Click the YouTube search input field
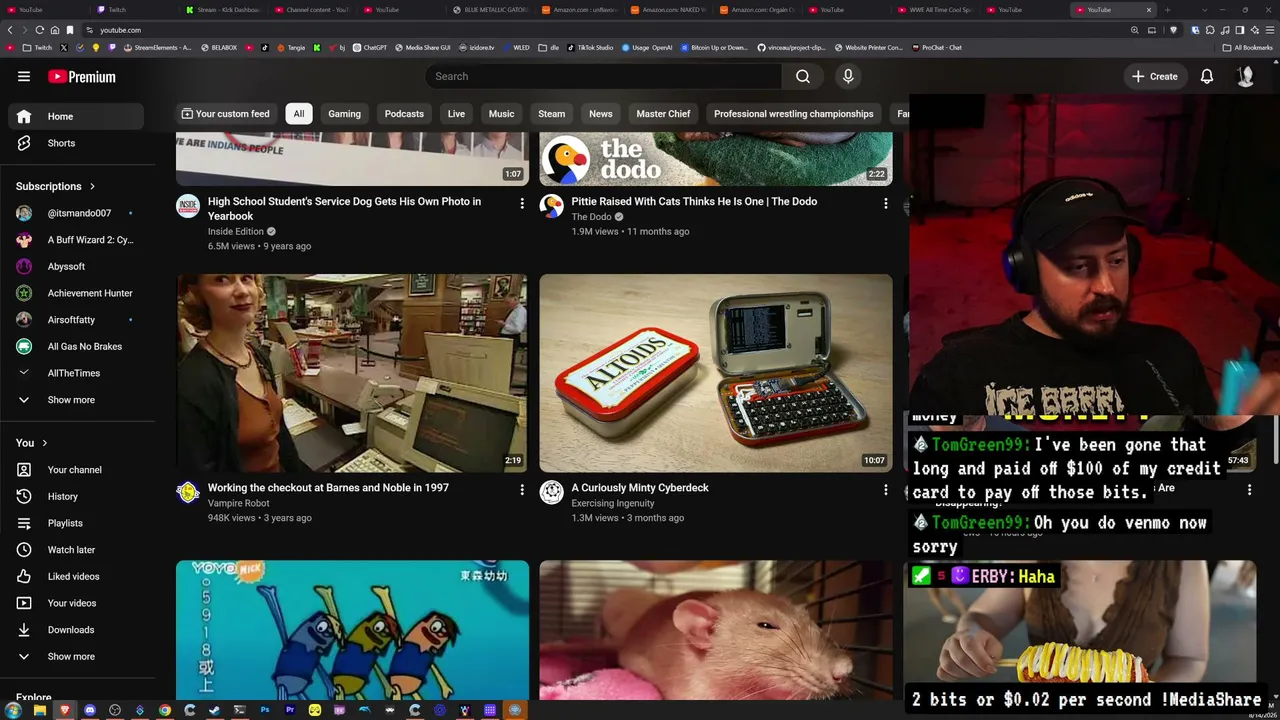This screenshot has width=1280, height=720. [x=603, y=76]
